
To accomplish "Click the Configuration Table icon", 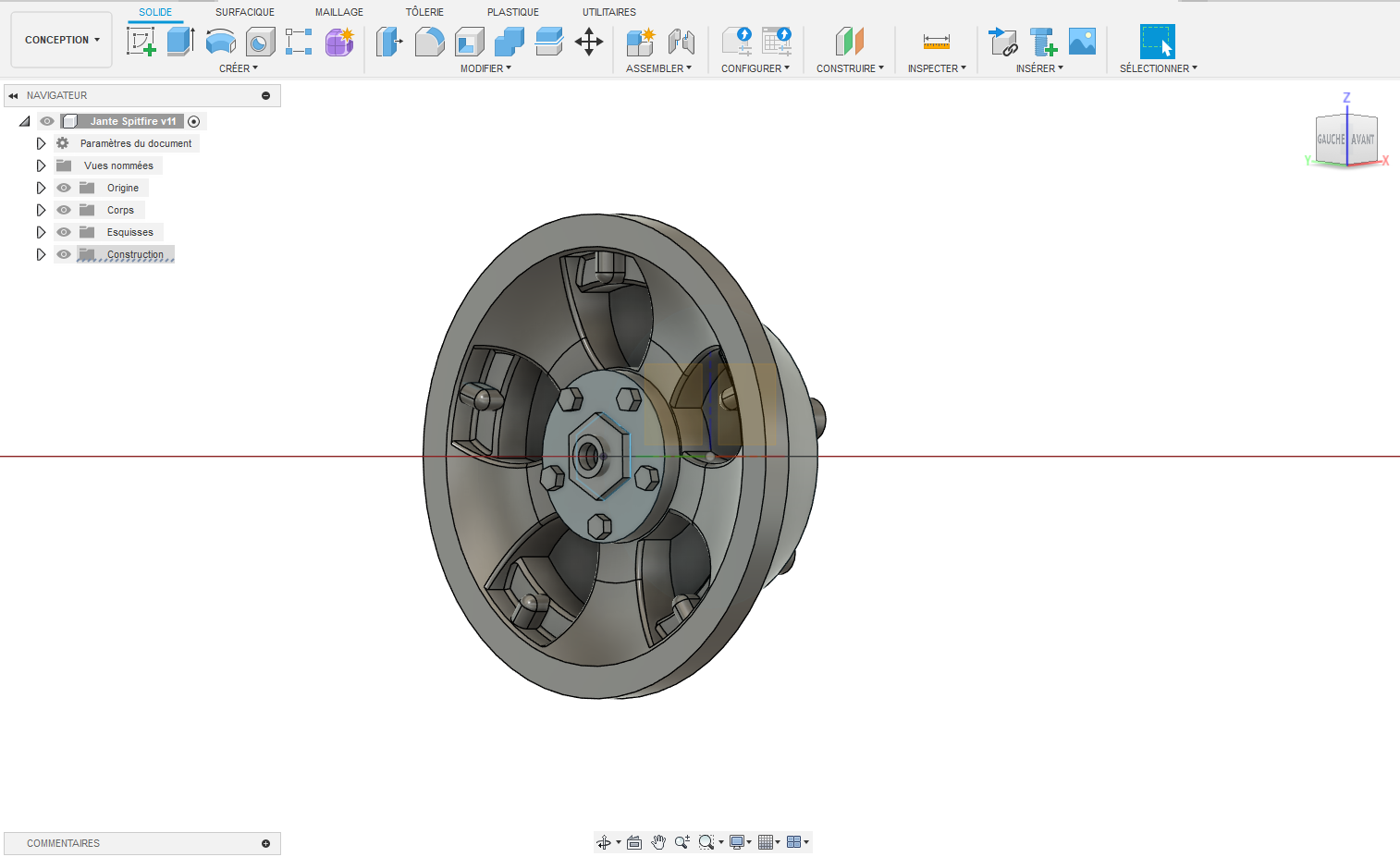I will pyautogui.click(x=777, y=42).
